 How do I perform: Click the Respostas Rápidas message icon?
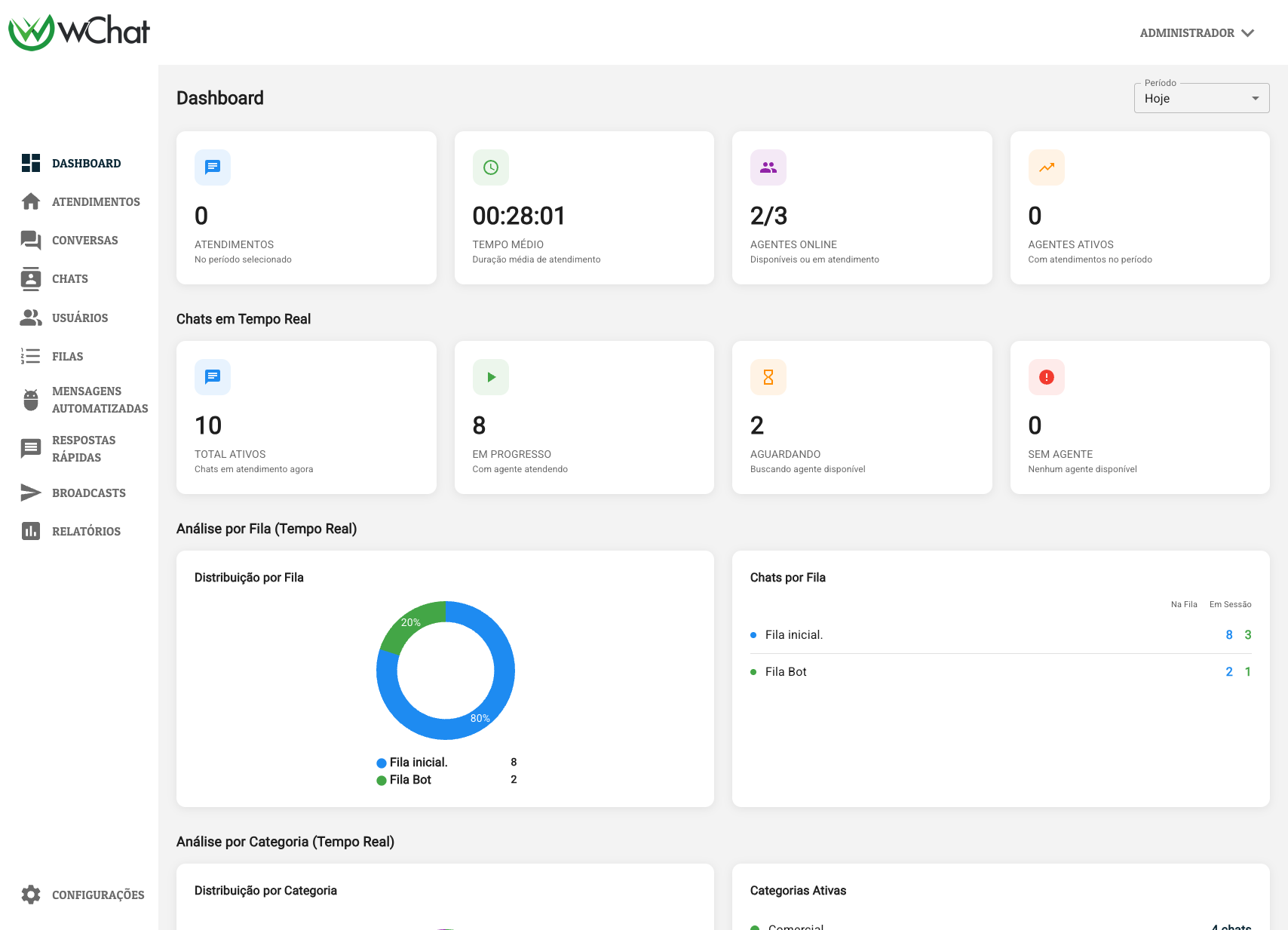(x=31, y=449)
